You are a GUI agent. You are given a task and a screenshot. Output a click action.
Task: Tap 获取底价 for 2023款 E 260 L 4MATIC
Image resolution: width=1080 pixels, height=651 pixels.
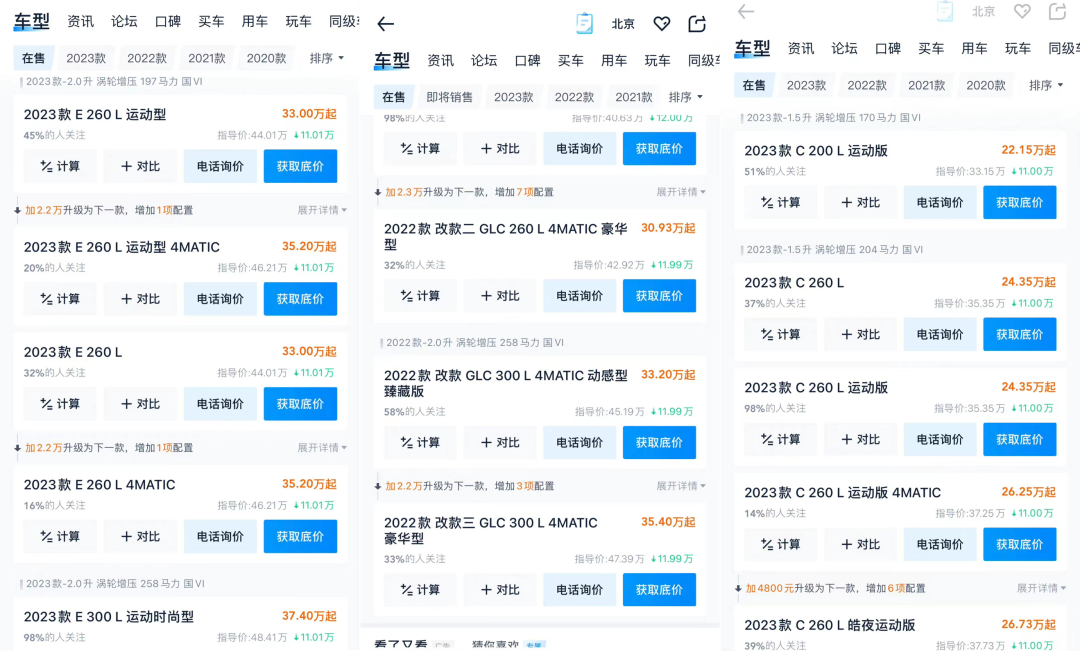(300, 536)
